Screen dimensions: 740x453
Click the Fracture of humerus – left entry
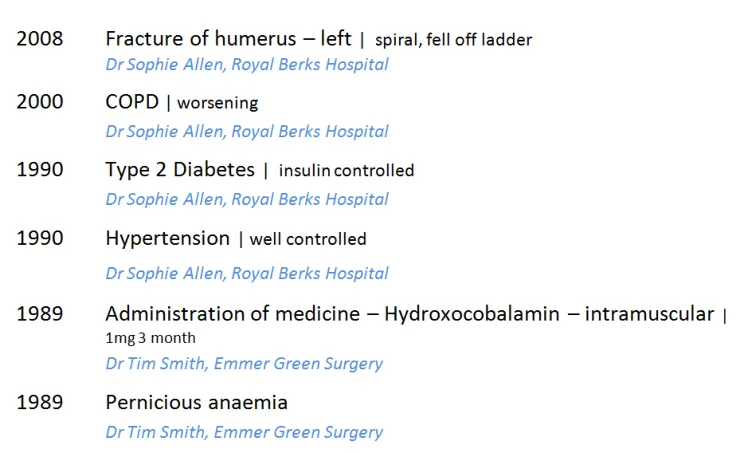pos(228,39)
